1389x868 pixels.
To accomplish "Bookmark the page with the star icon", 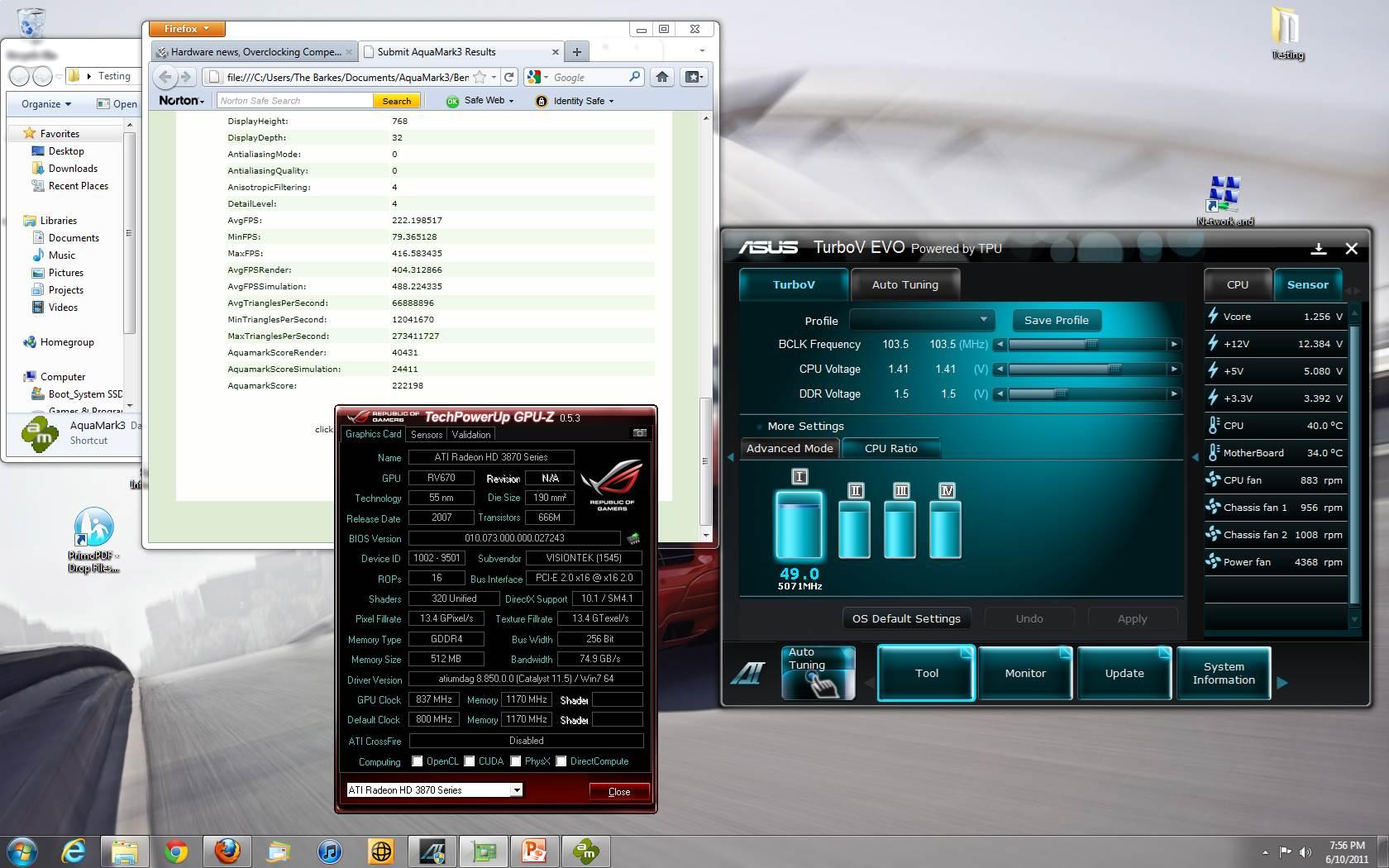I will 480,77.
